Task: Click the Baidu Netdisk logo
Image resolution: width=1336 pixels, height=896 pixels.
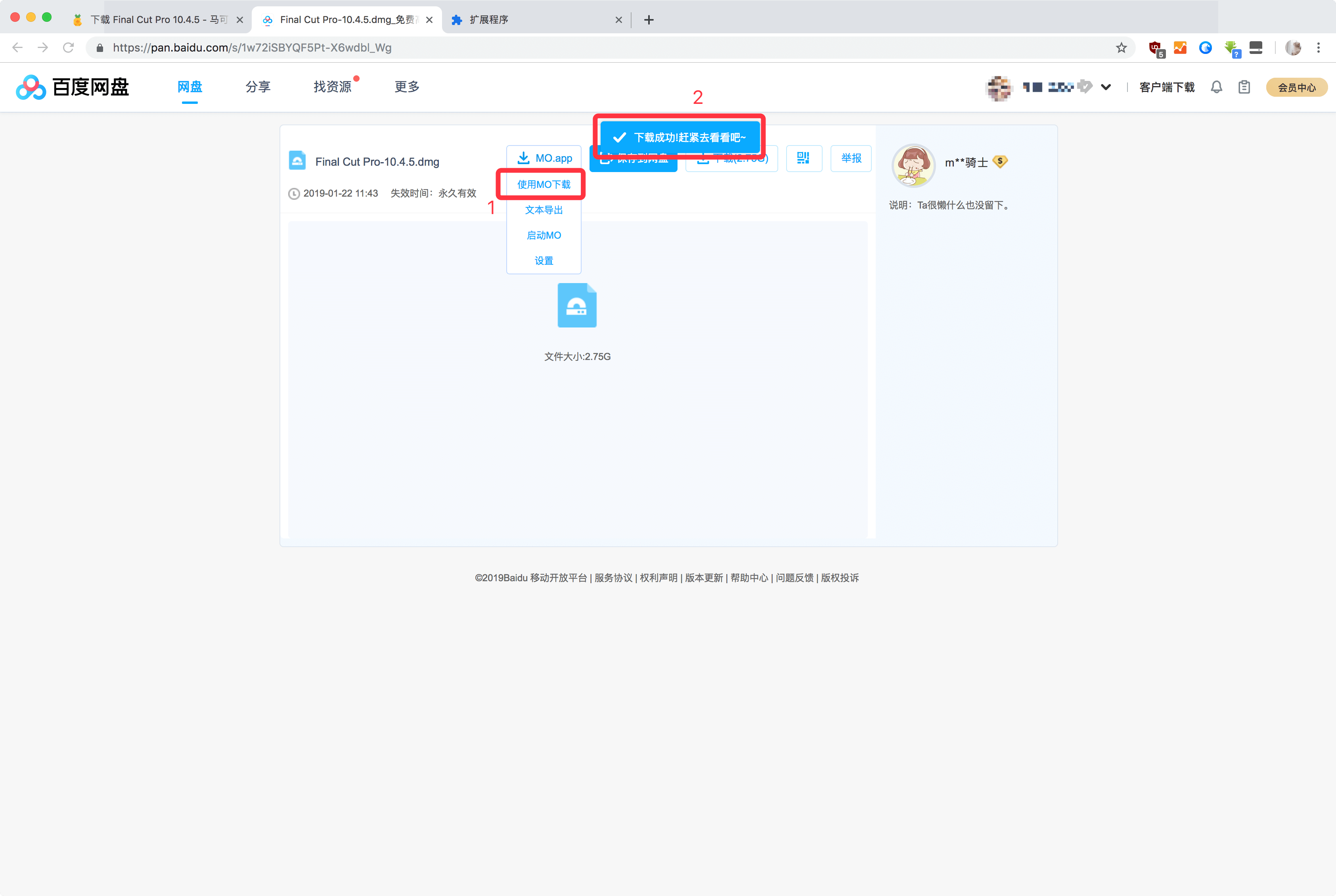Action: pyautogui.click(x=73, y=87)
